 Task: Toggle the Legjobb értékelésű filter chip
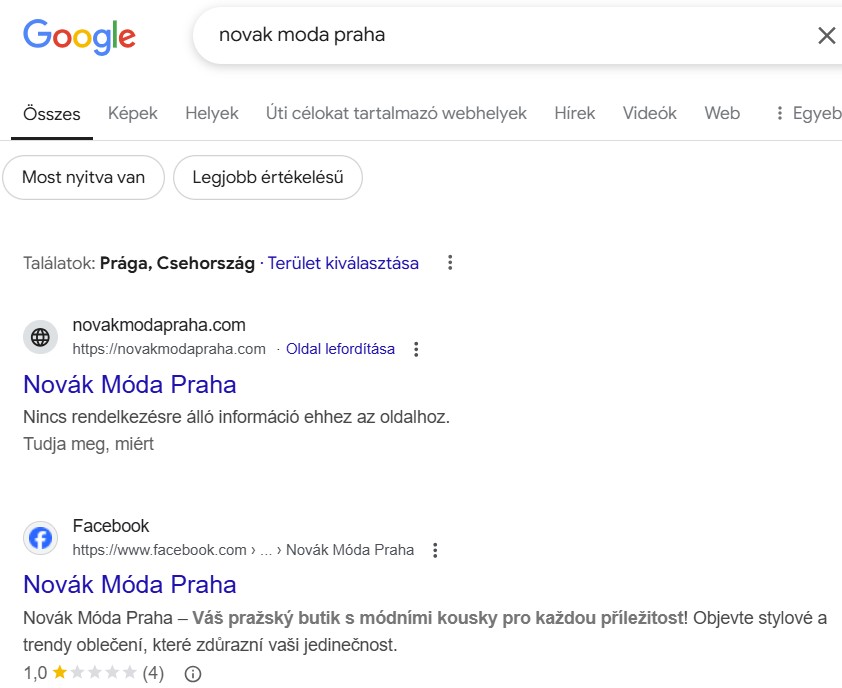[267, 177]
